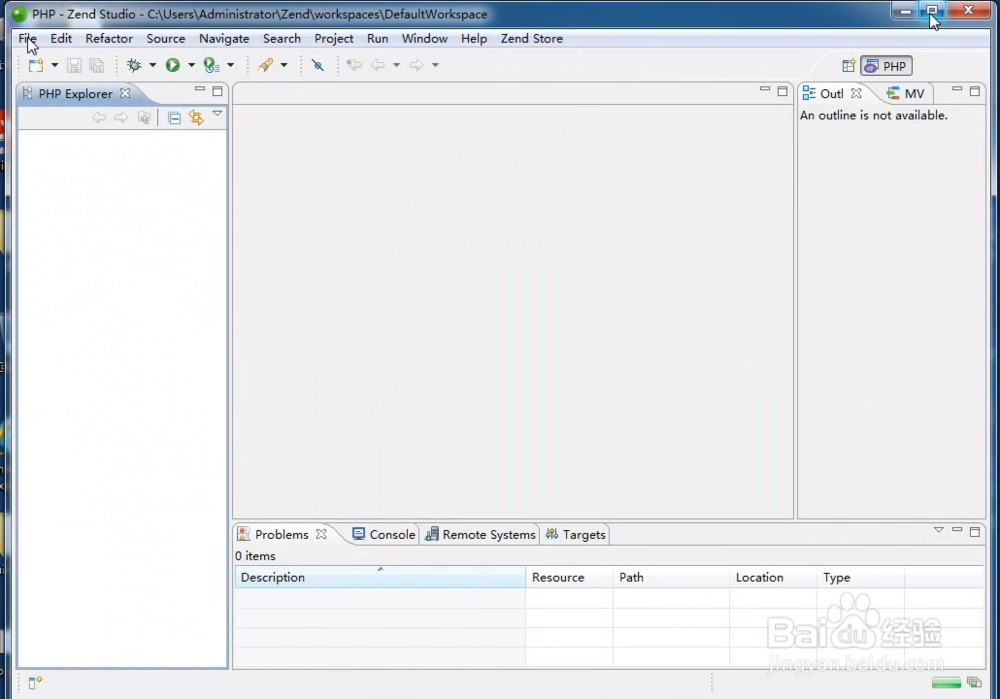Image resolution: width=1000 pixels, height=699 pixels.
Task: Open the Source menu
Action: point(166,38)
